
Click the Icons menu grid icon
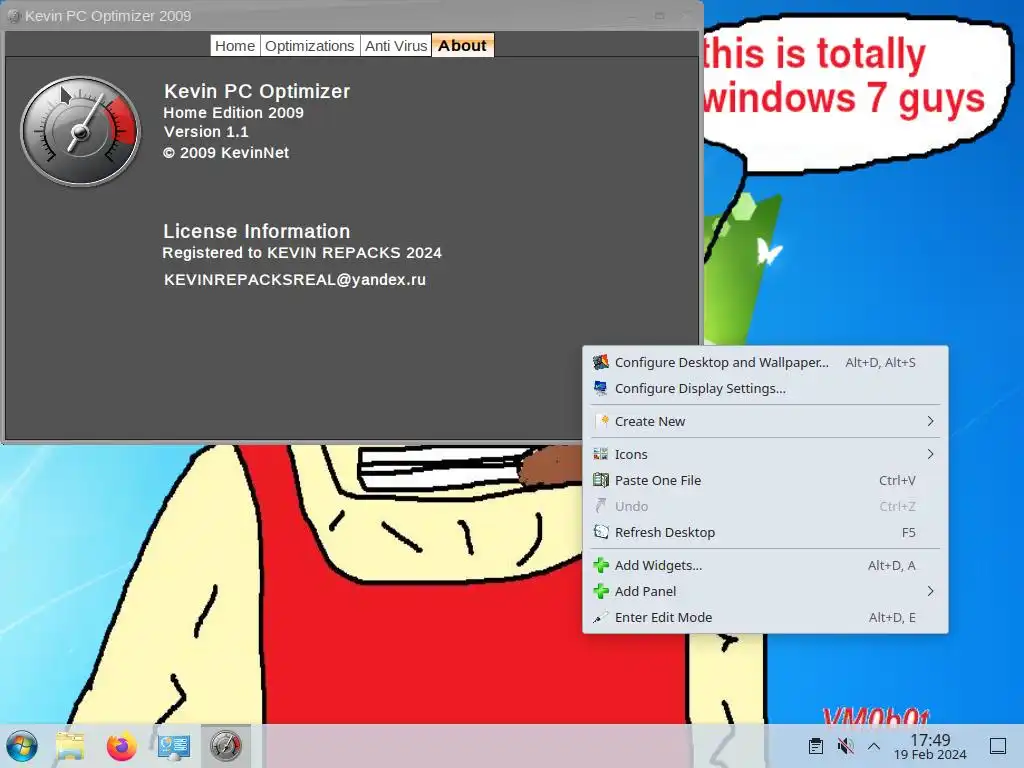[x=601, y=454]
